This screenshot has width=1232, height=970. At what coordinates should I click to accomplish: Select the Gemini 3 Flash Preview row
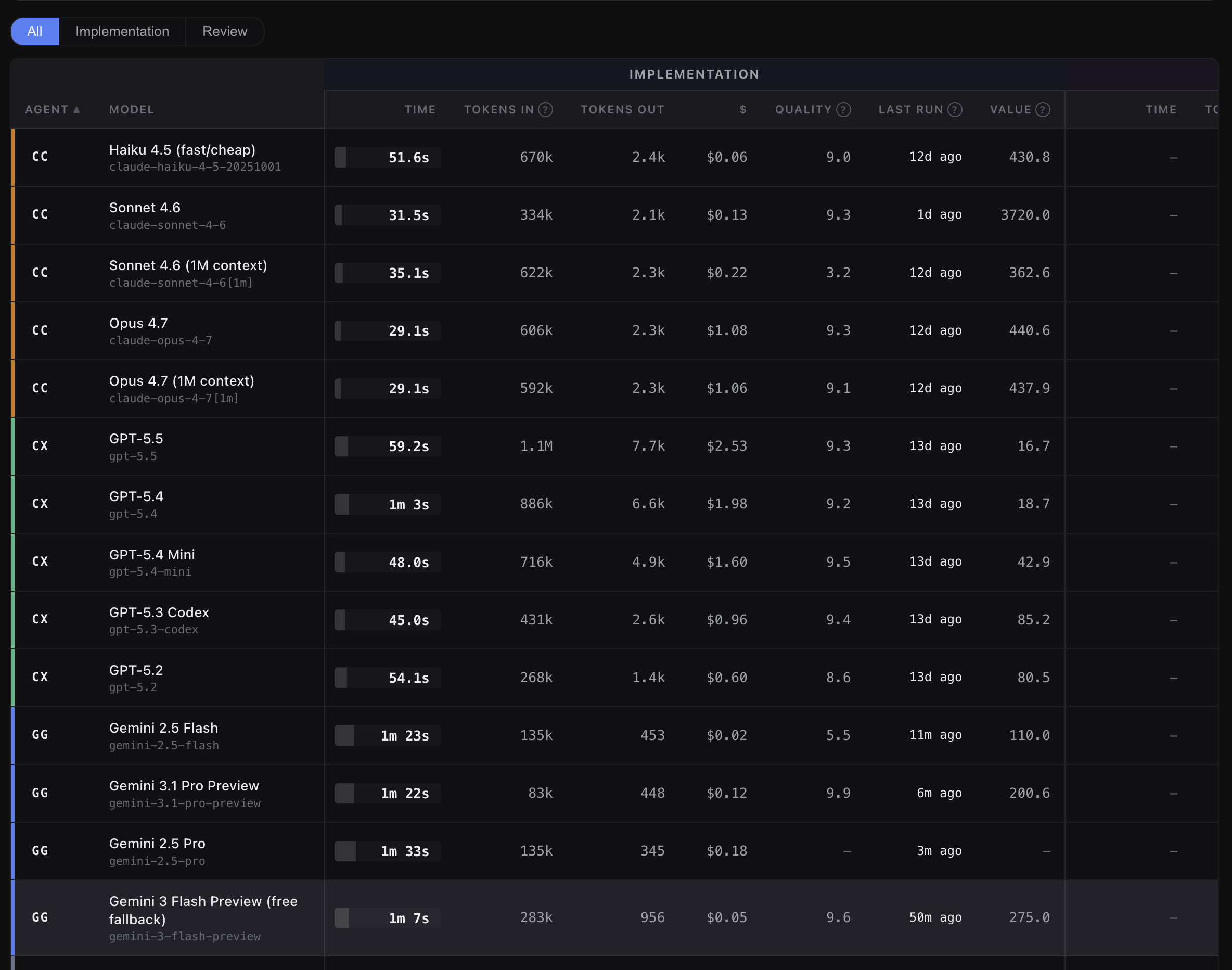614,918
